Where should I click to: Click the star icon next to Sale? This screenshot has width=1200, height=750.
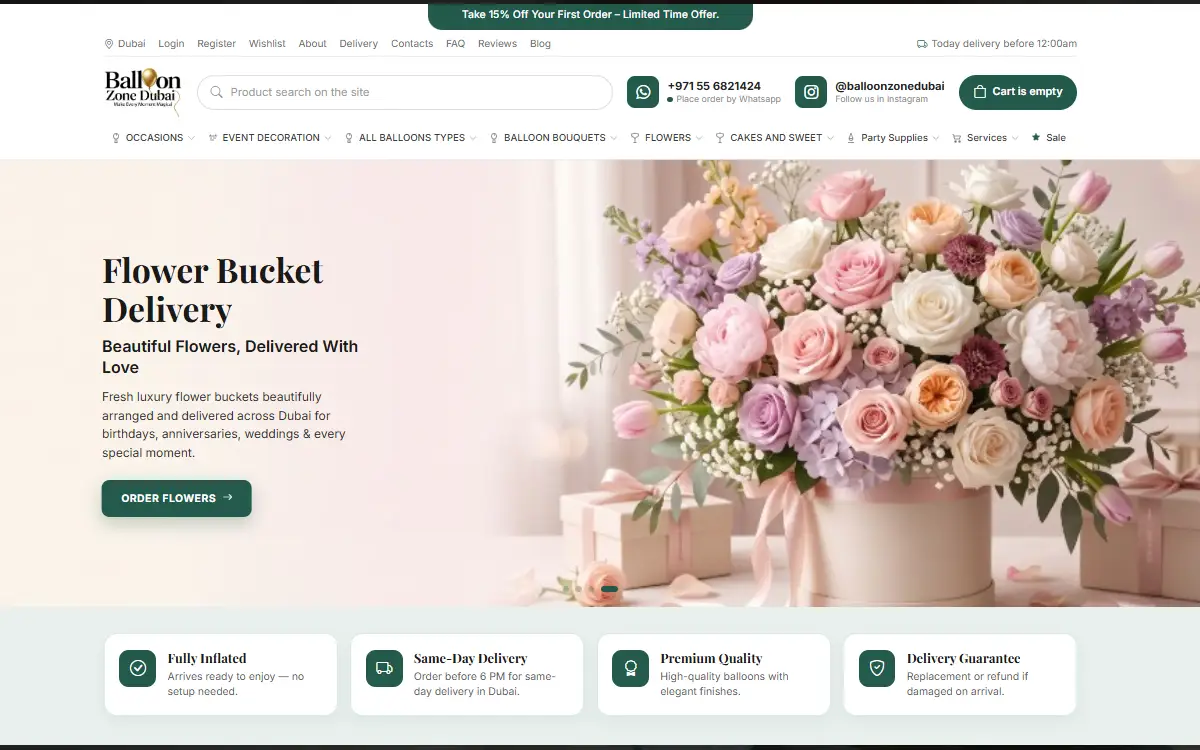coord(1036,138)
